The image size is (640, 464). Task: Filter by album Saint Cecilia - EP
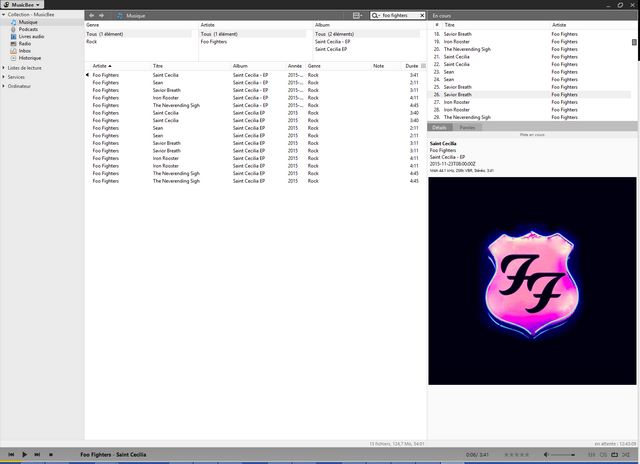pos(331,41)
